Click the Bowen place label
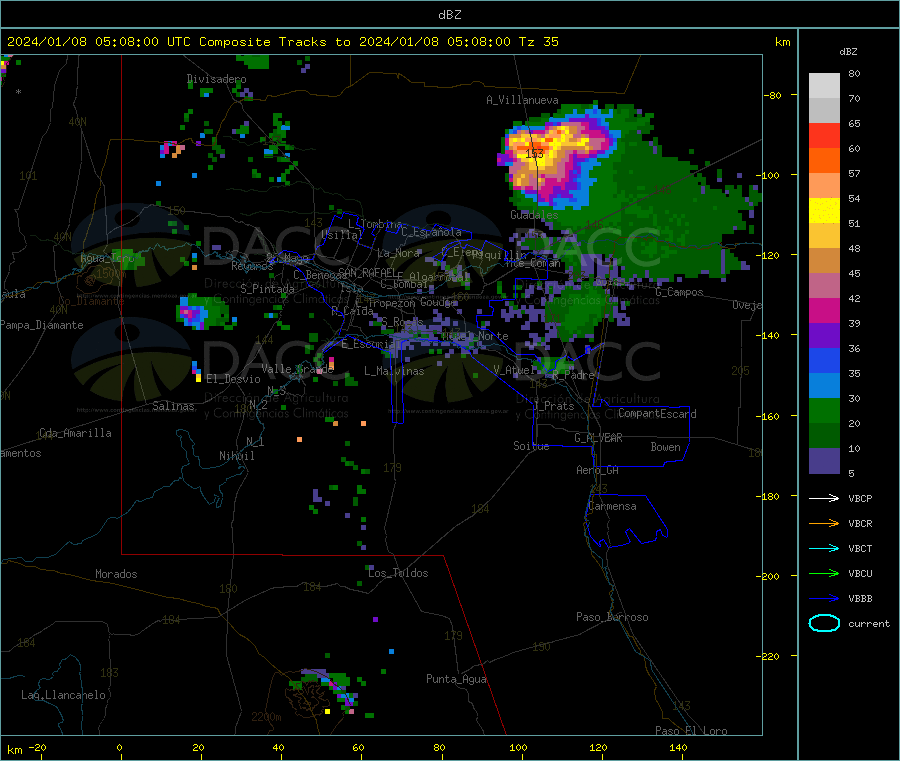Viewport: 900px width, 761px height. (665, 447)
